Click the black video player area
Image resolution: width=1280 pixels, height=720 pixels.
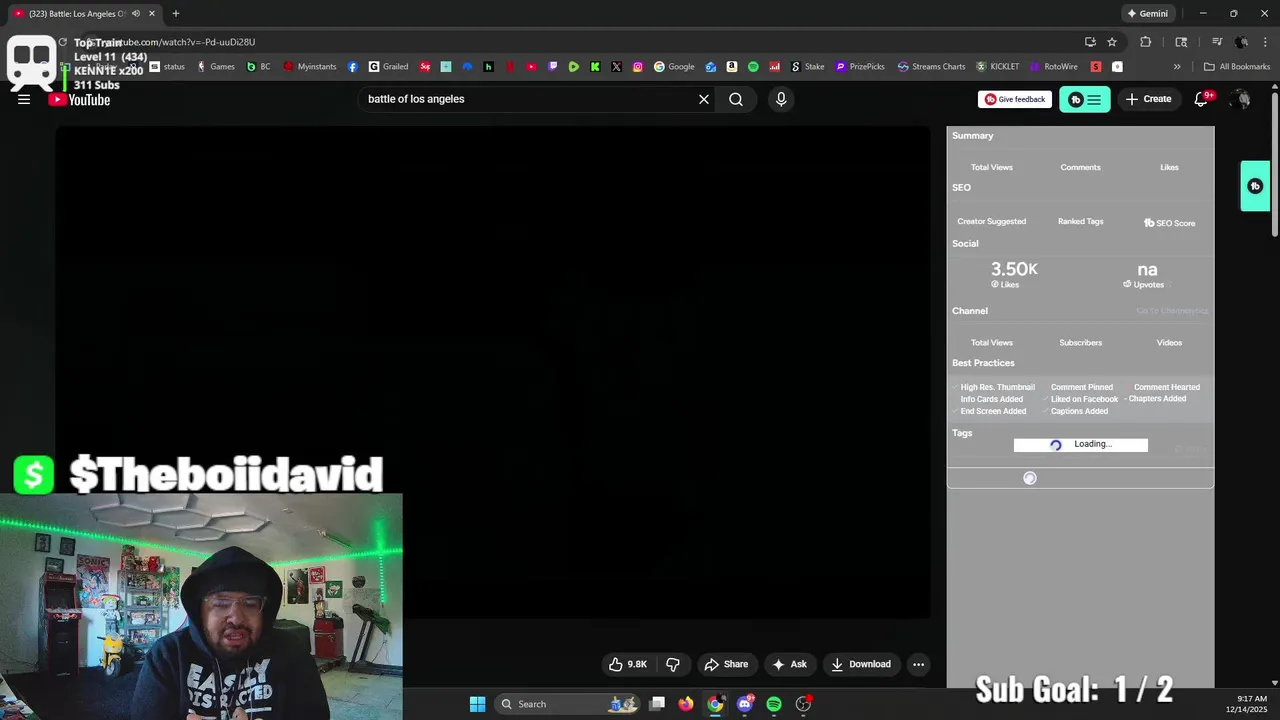pyautogui.click(x=492, y=372)
